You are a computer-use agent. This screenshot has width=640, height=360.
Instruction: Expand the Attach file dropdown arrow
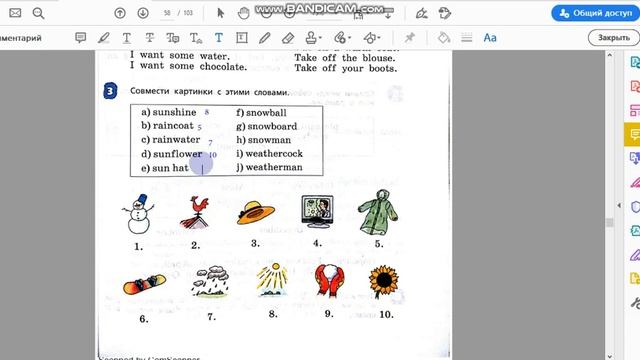point(349,38)
